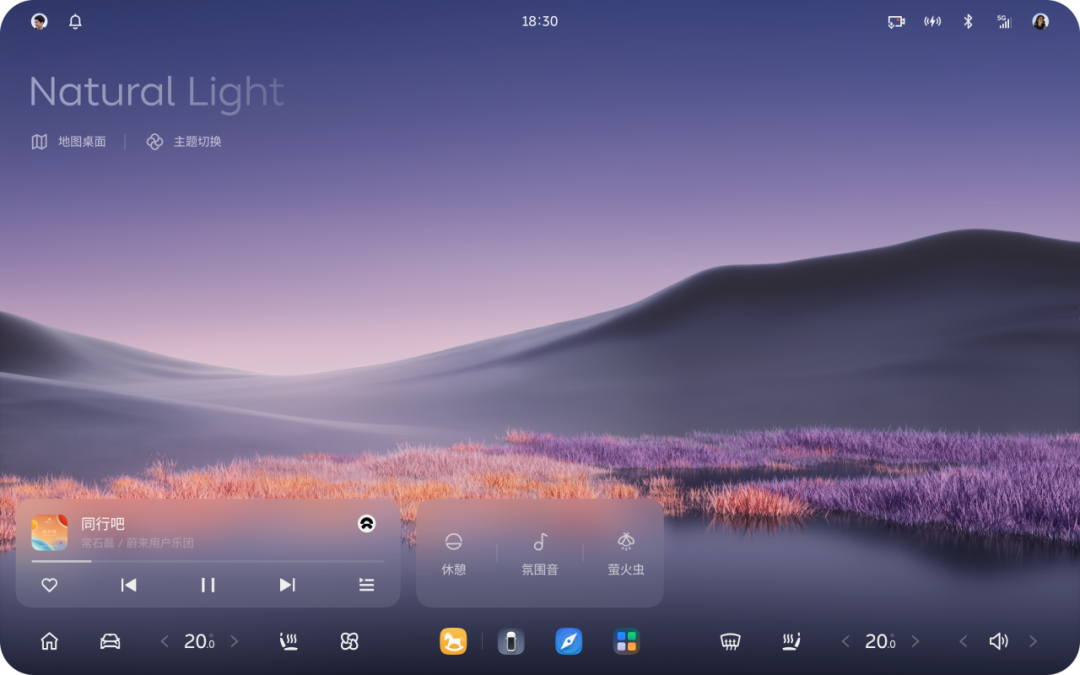Open the fan climate control
The image size is (1080, 675).
click(349, 641)
